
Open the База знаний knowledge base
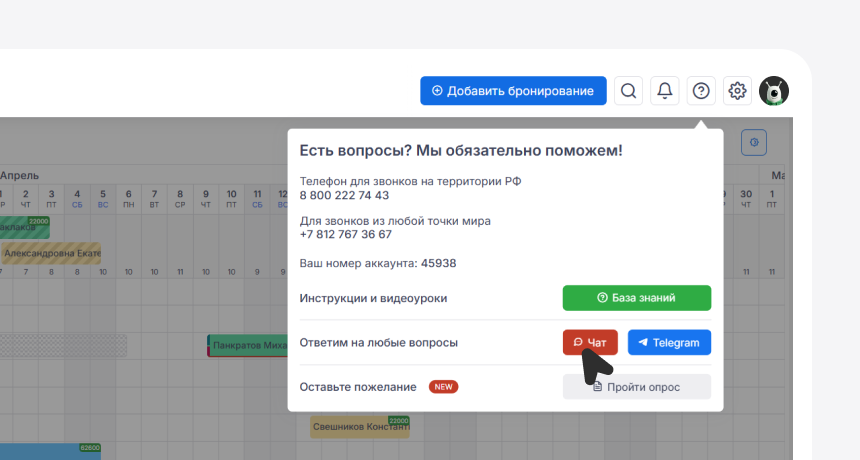(636, 298)
